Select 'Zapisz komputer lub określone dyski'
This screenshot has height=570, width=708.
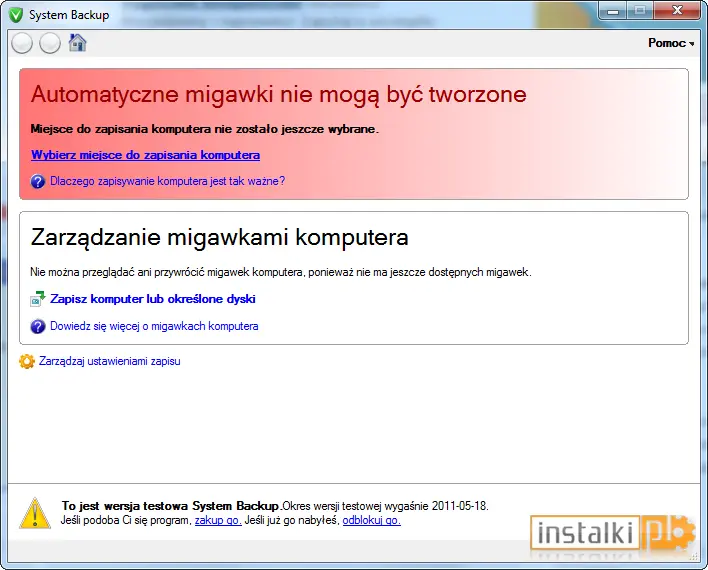pyautogui.click(x=153, y=299)
